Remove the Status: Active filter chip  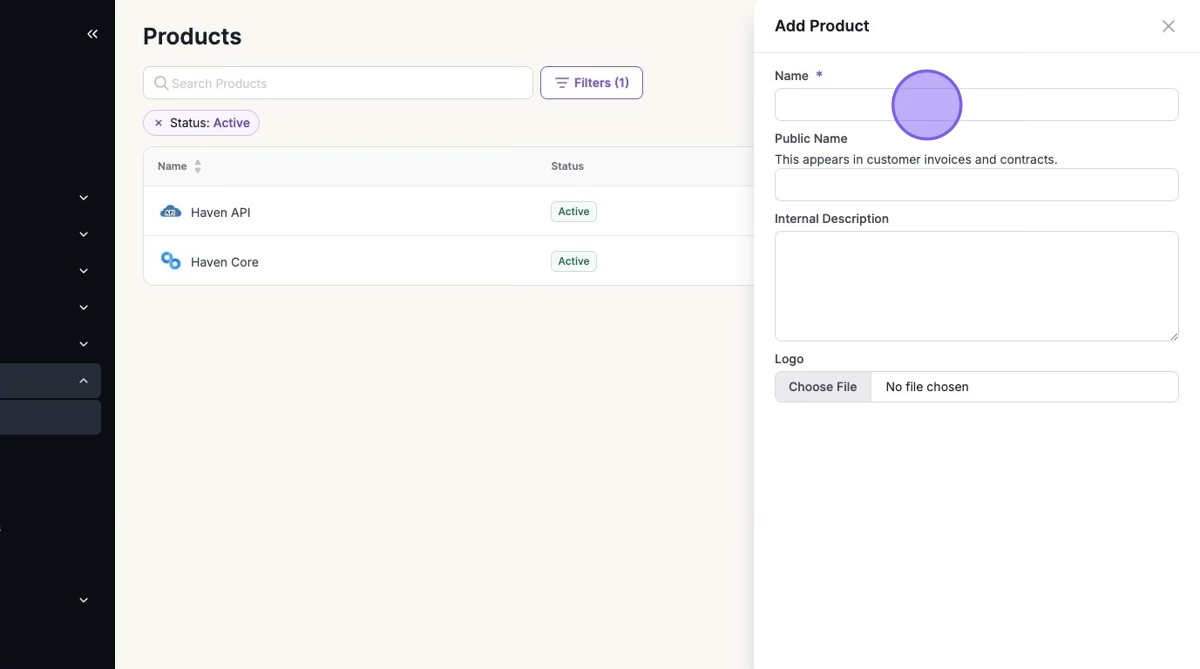158,123
